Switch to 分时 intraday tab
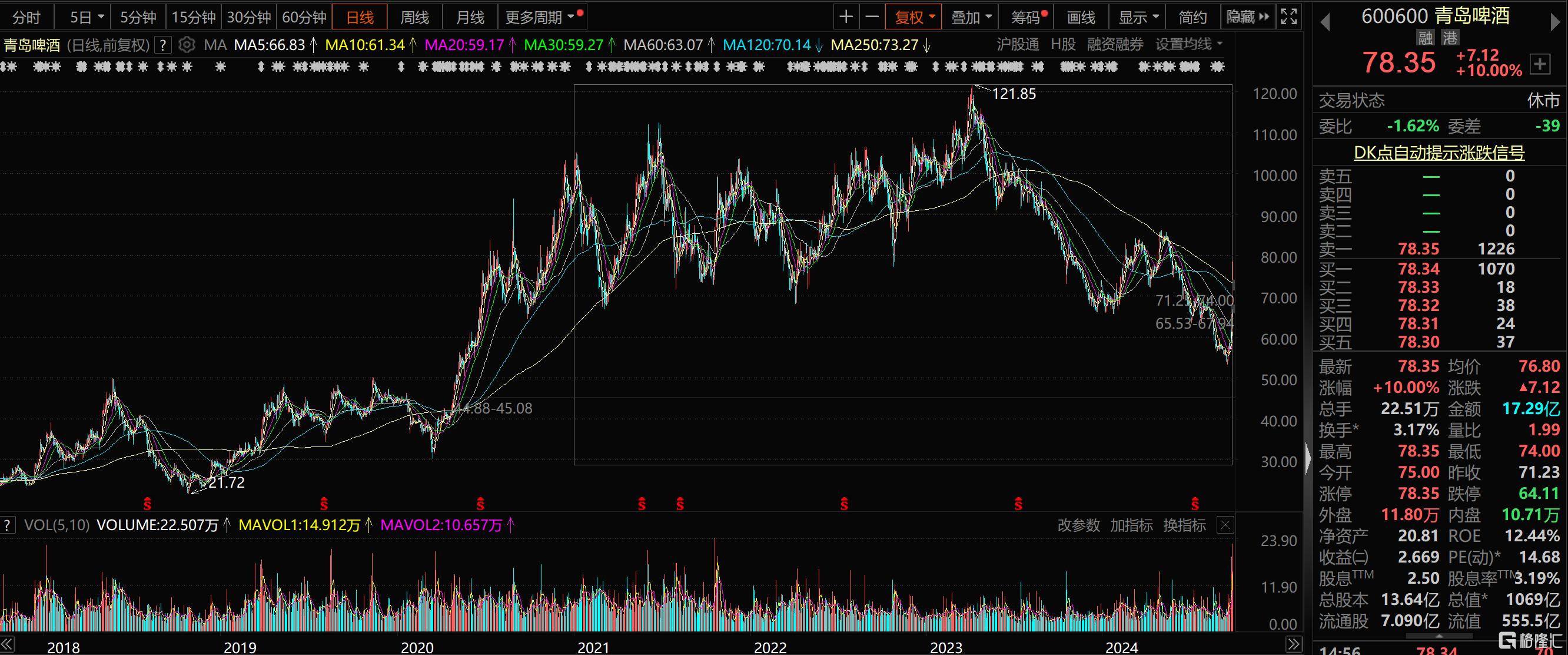 click(27, 17)
